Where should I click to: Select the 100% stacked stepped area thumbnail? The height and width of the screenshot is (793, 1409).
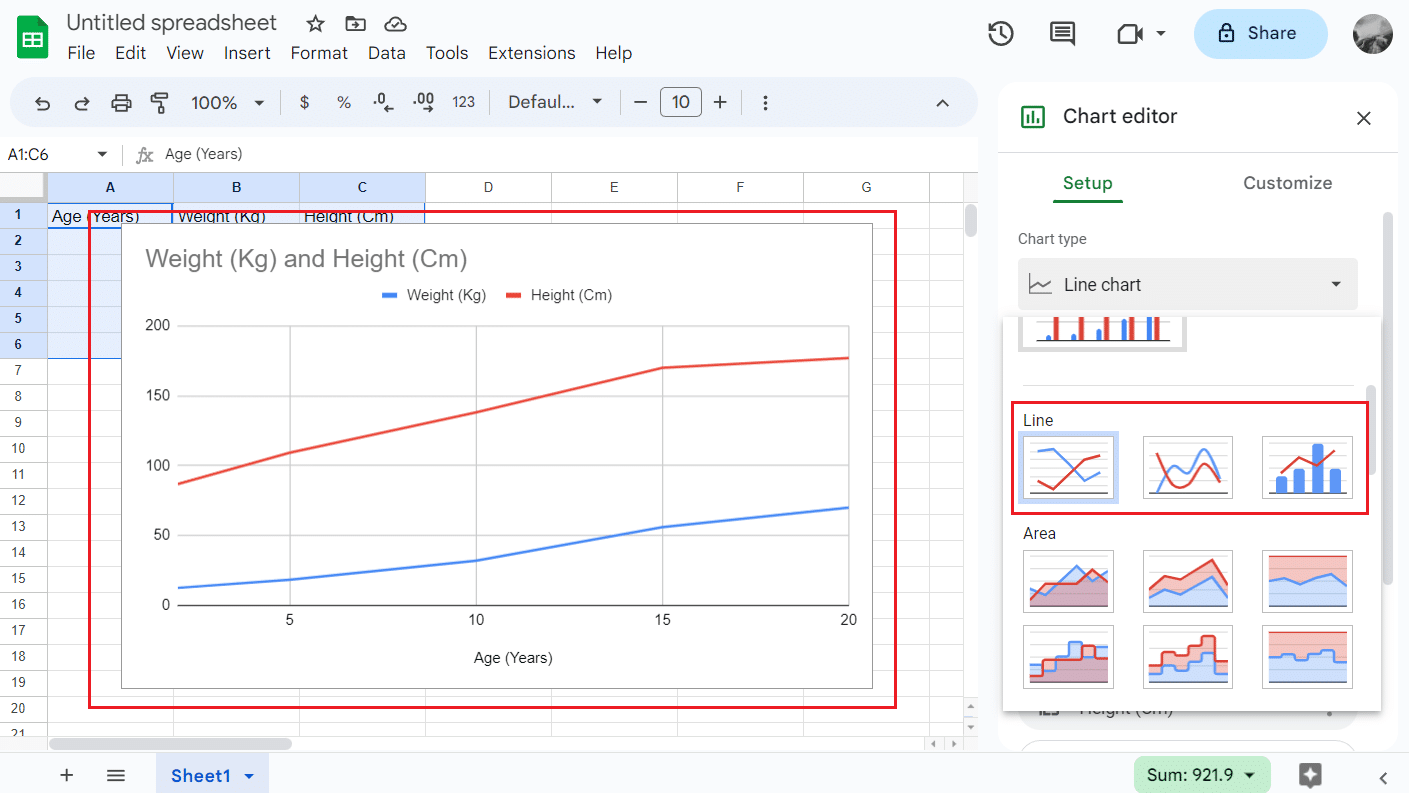[x=1307, y=657]
